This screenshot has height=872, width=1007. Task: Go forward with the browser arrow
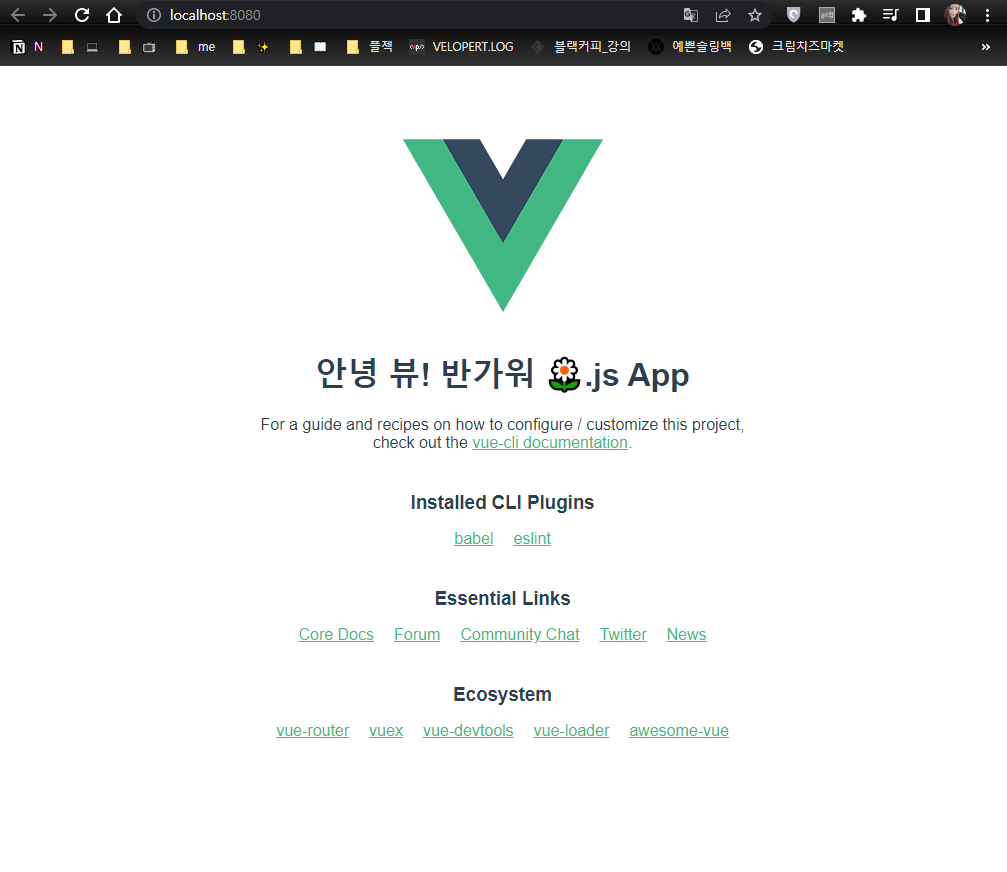[50, 15]
